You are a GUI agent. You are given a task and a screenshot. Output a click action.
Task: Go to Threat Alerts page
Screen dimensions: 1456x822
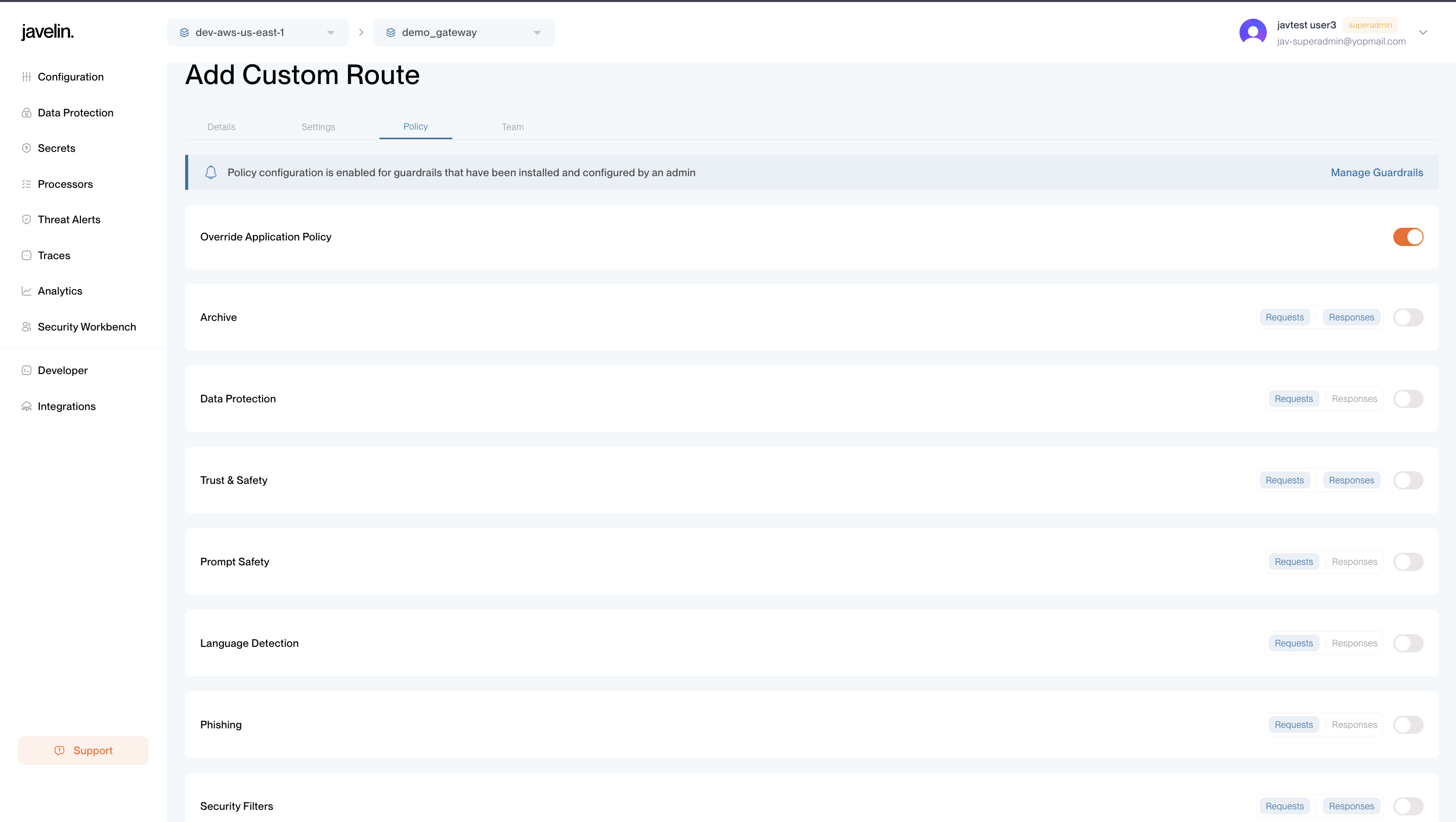click(x=69, y=219)
